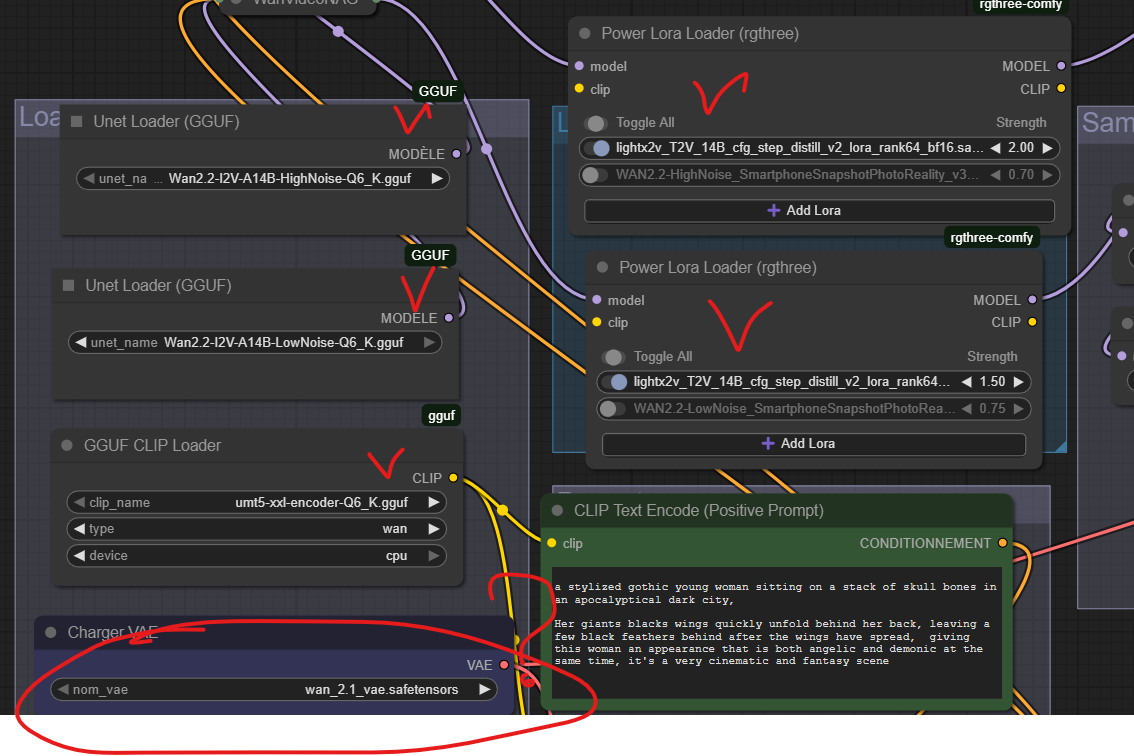Screen dimensions: 1134x756
Task: Click CLIP output dot of GGUF CLIP Loader
Action: coord(453,477)
